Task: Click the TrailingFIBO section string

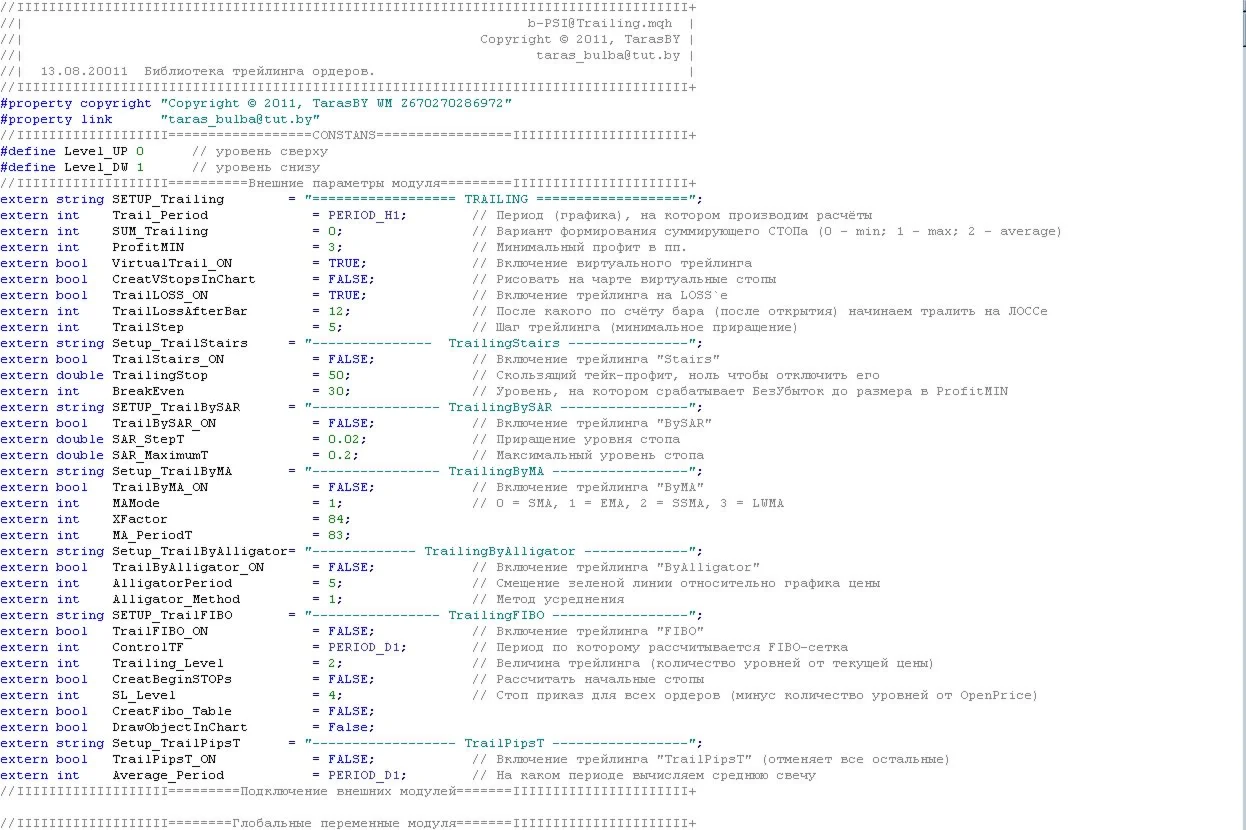Action: tap(500, 615)
